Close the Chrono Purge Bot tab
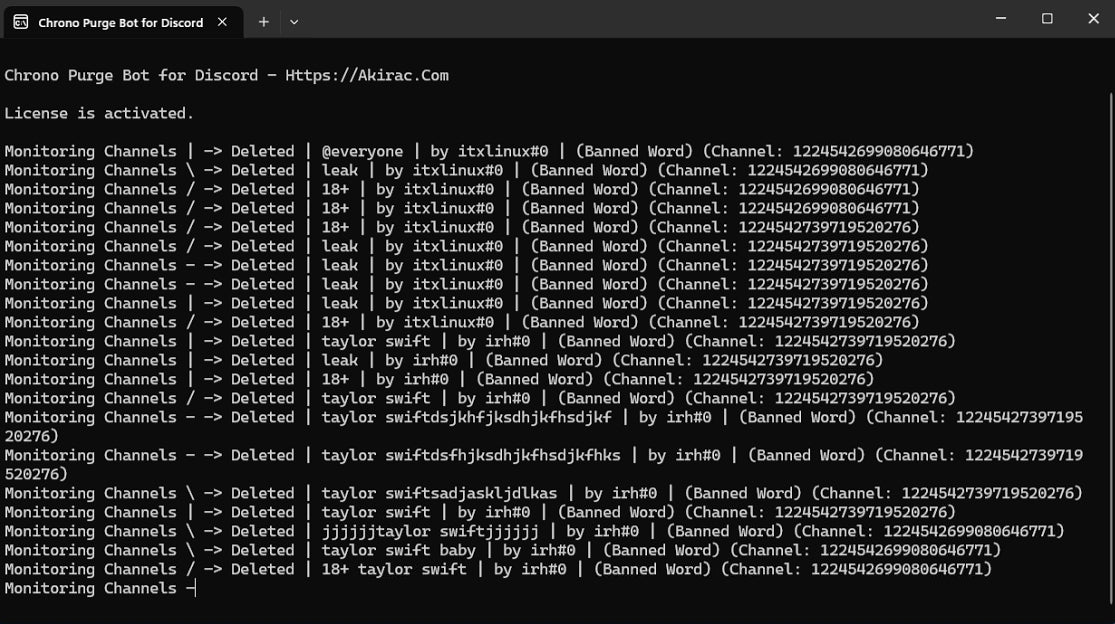Image resolution: width=1115 pixels, height=624 pixels. coord(224,20)
